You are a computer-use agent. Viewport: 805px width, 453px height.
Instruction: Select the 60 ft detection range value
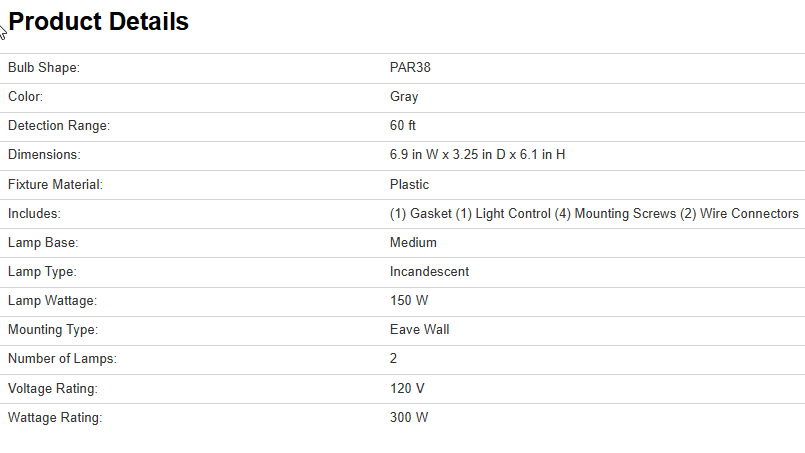(403, 126)
